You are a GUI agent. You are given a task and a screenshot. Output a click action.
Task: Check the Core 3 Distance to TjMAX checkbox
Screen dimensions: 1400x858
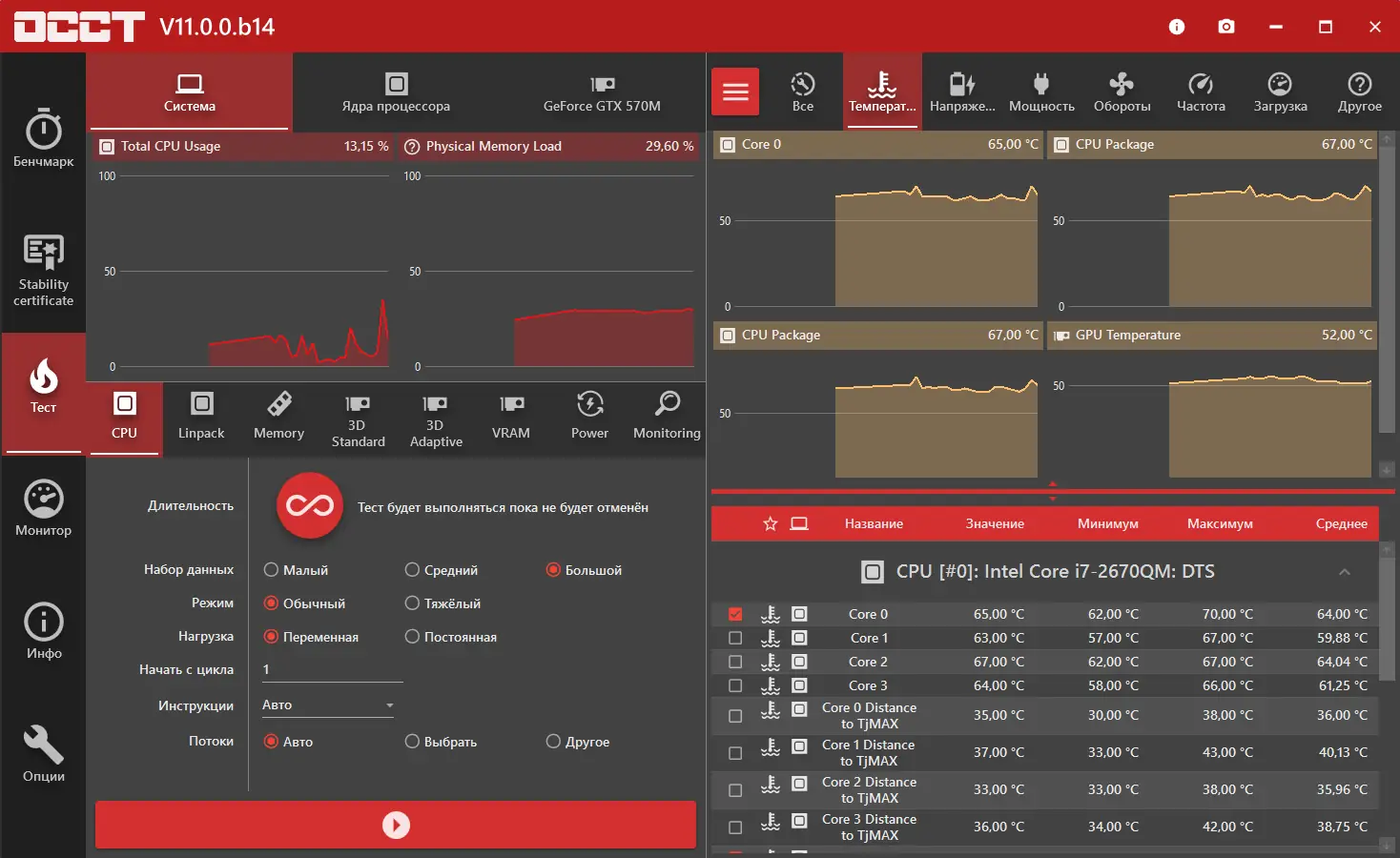(x=735, y=827)
